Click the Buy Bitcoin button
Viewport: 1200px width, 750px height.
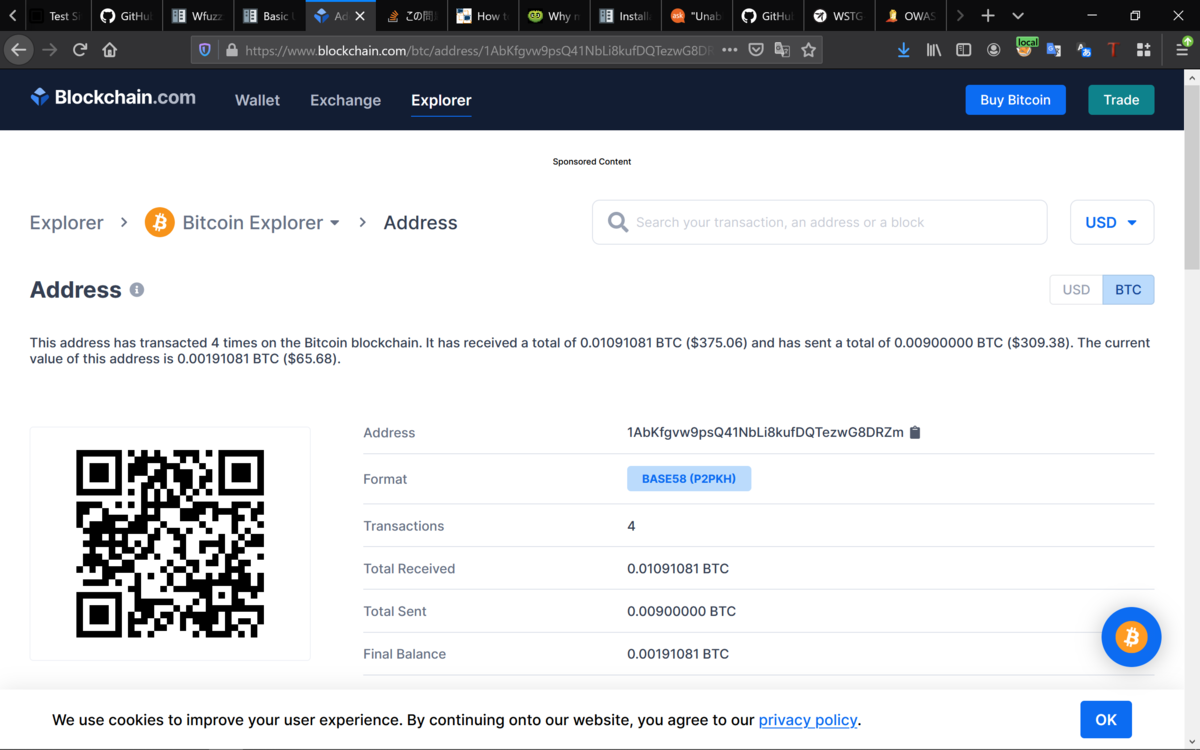click(1015, 100)
